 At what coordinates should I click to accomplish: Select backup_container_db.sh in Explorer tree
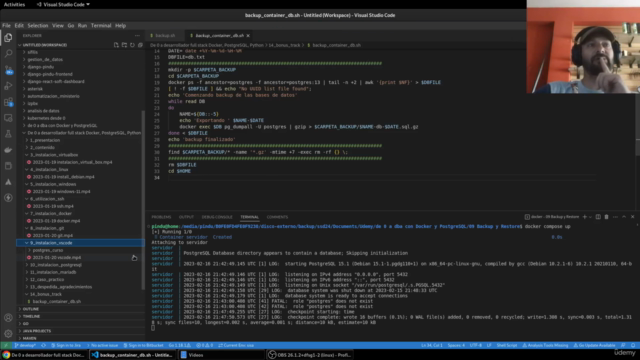(x=57, y=302)
